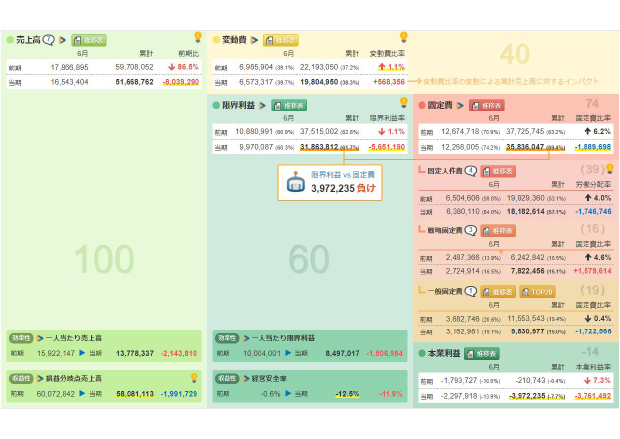Click the lightbulb icon in the 限界利益 panel
Viewport: 620px width, 439px height.
pyautogui.click(x=402, y=101)
